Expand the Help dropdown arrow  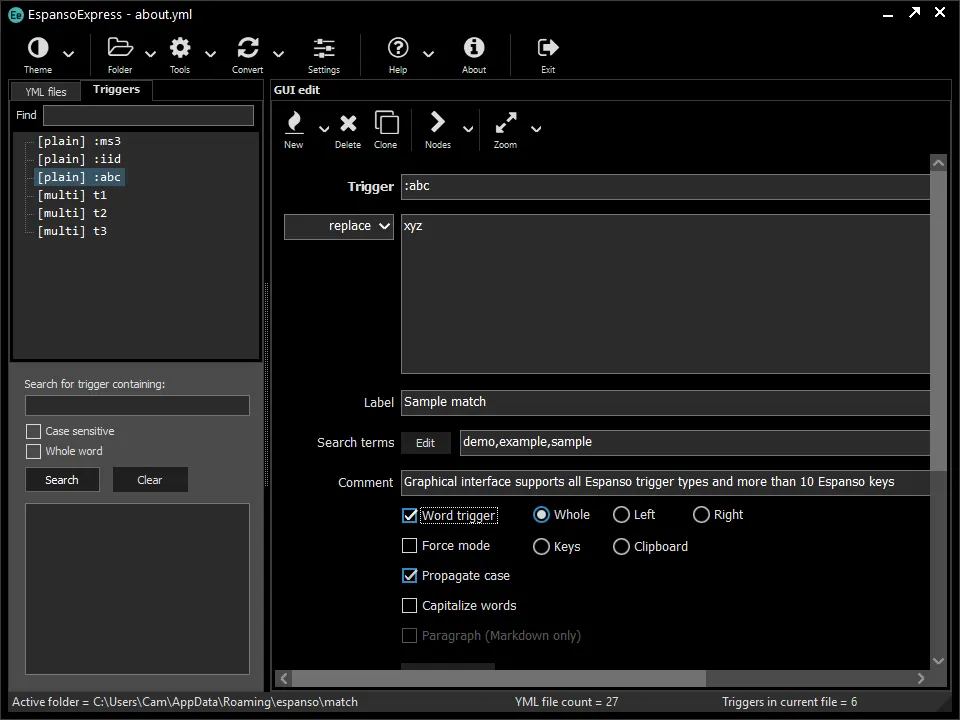tap(429, 54)
